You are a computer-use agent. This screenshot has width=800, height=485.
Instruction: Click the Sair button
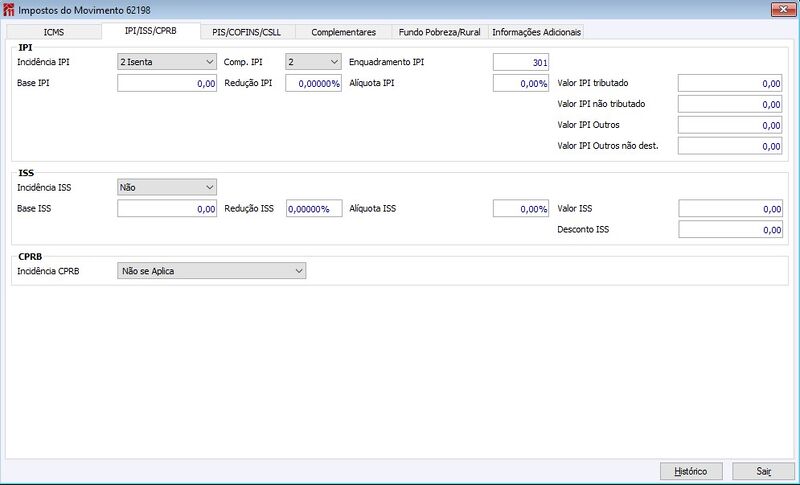coord(763,471)
